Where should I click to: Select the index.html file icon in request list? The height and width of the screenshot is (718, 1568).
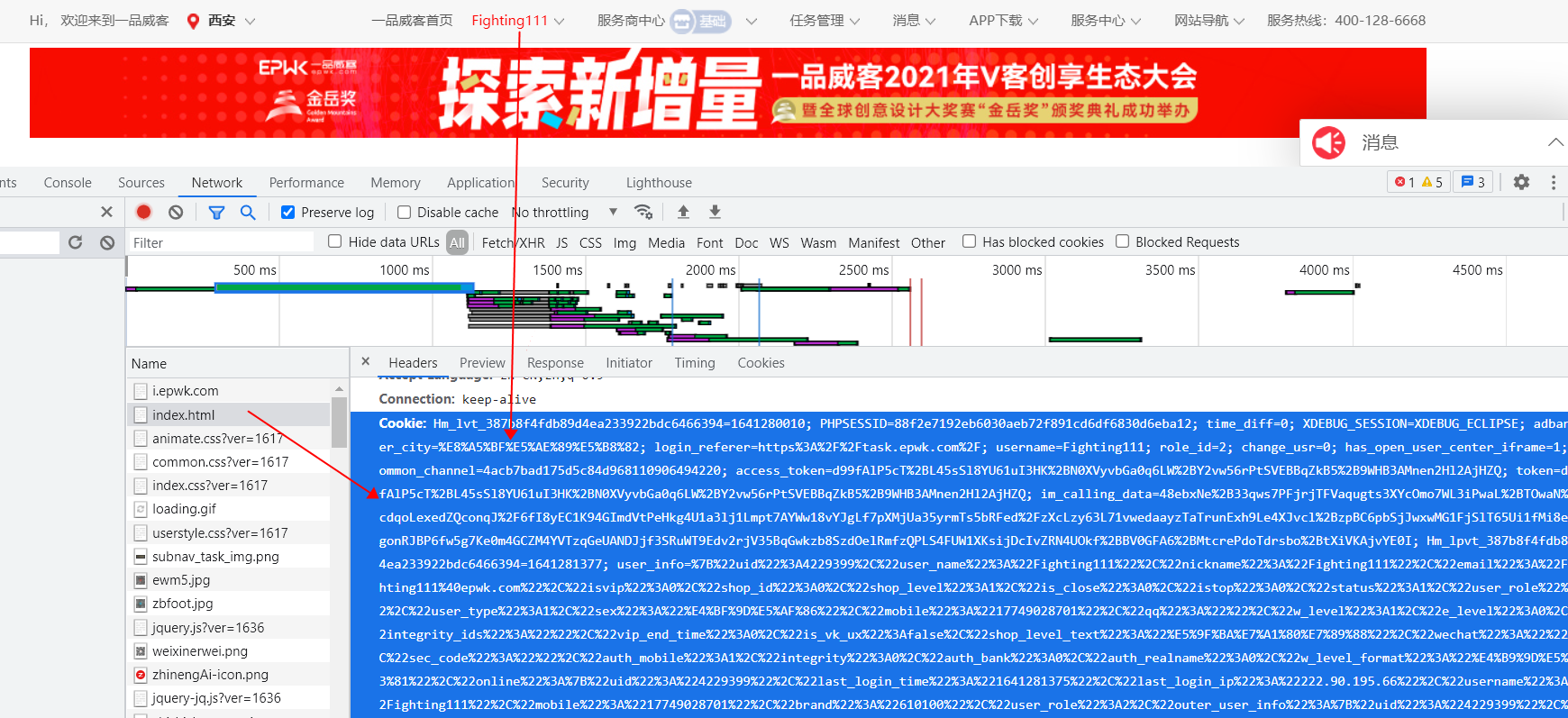click(141, 415)
